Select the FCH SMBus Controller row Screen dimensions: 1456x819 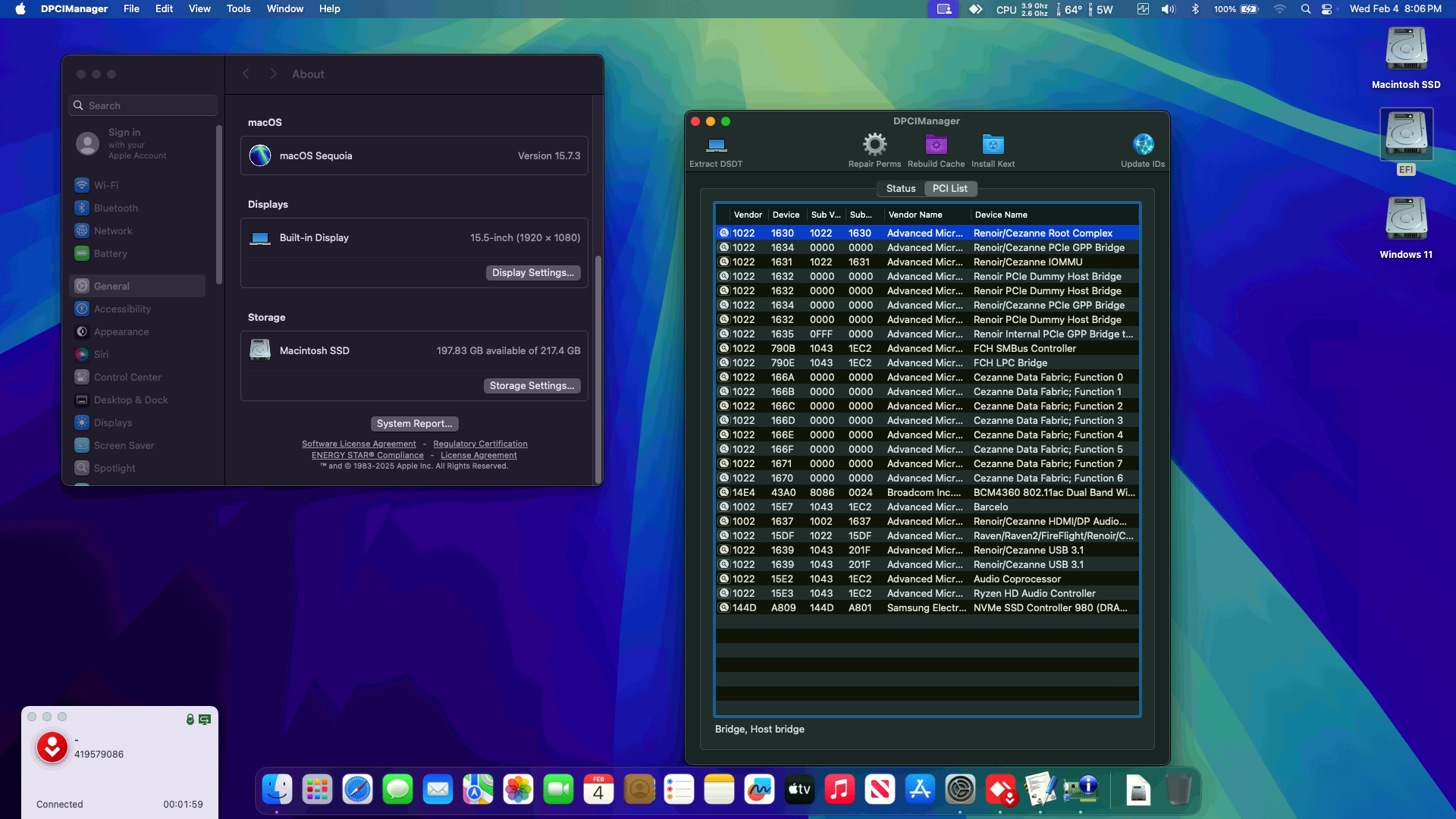(x=927, y=349)
